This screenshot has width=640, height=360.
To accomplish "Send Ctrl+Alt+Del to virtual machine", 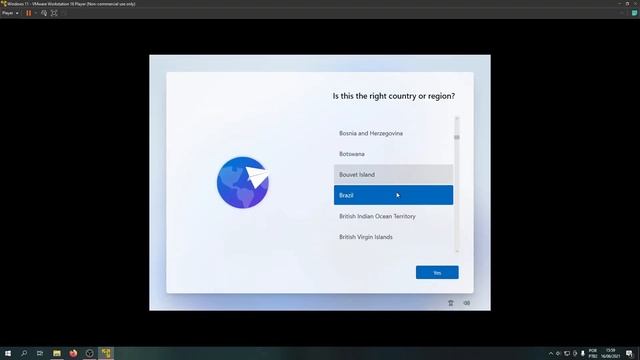I will pos(44,13).
